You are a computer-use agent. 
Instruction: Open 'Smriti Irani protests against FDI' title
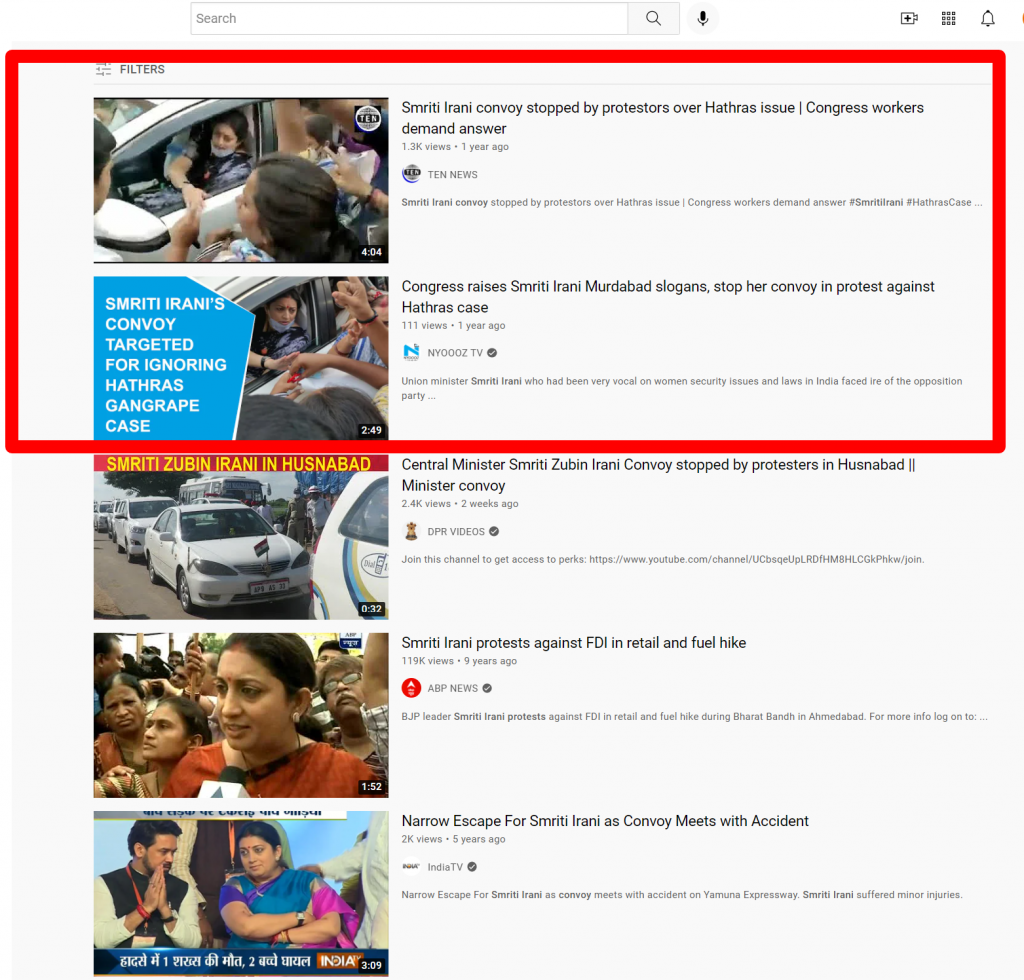573,643
